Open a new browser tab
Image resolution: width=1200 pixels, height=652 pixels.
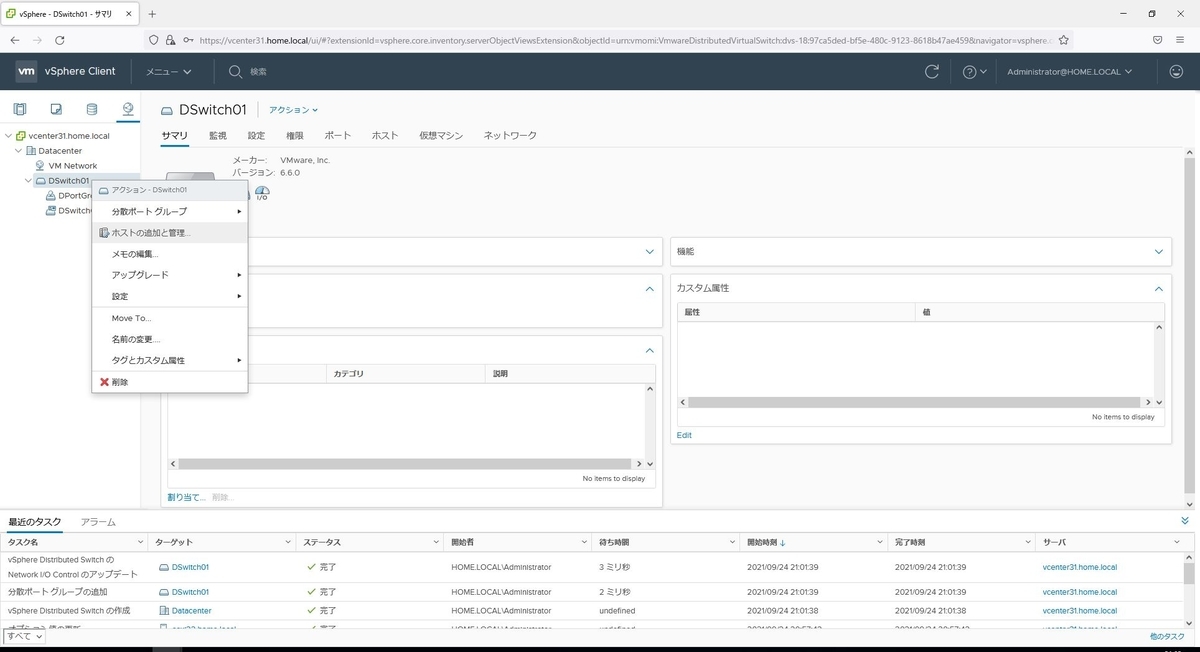pyautogui.click(x=152, y=14)
